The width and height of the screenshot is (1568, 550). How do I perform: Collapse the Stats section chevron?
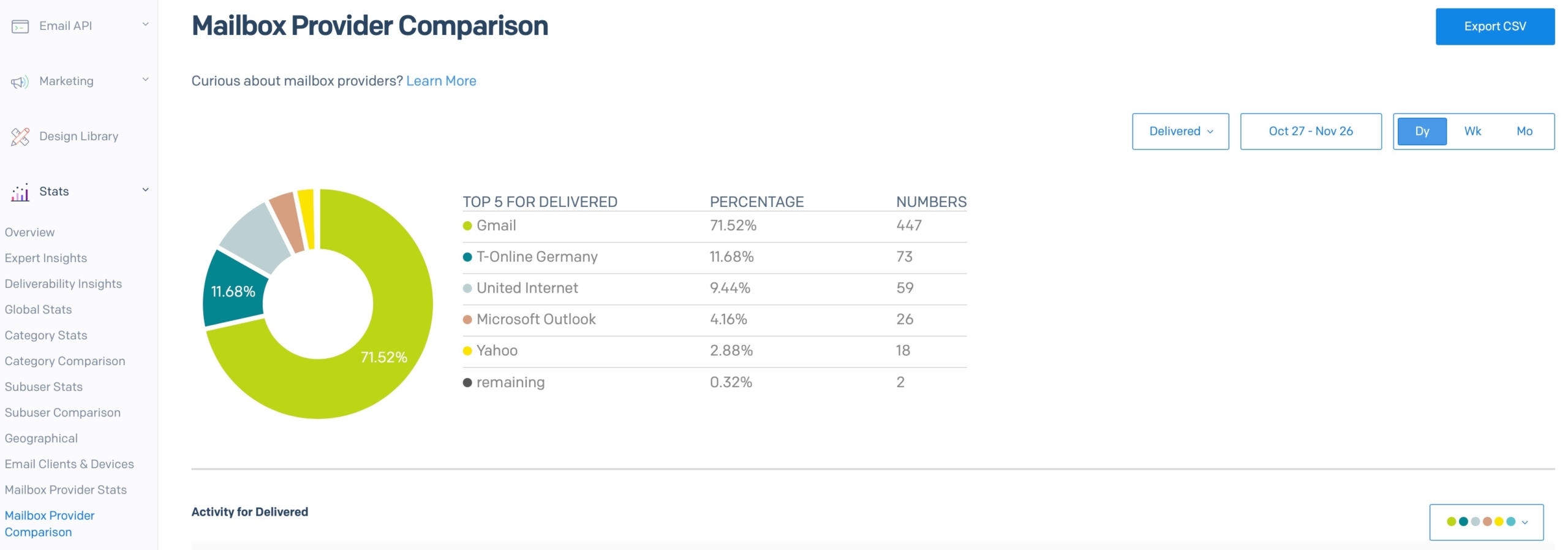click(145, 190)
